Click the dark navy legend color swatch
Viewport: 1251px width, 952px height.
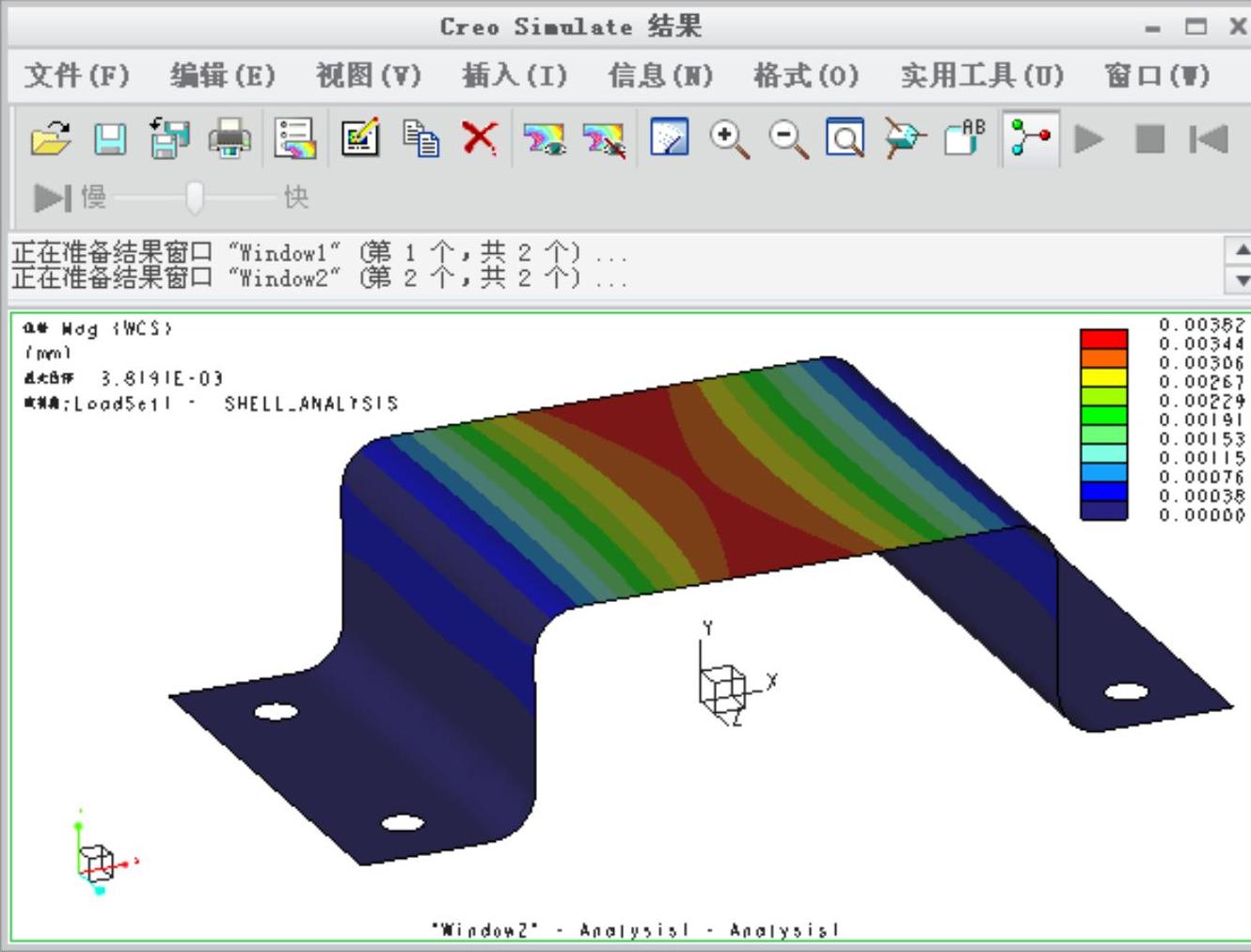point(1103,510)
